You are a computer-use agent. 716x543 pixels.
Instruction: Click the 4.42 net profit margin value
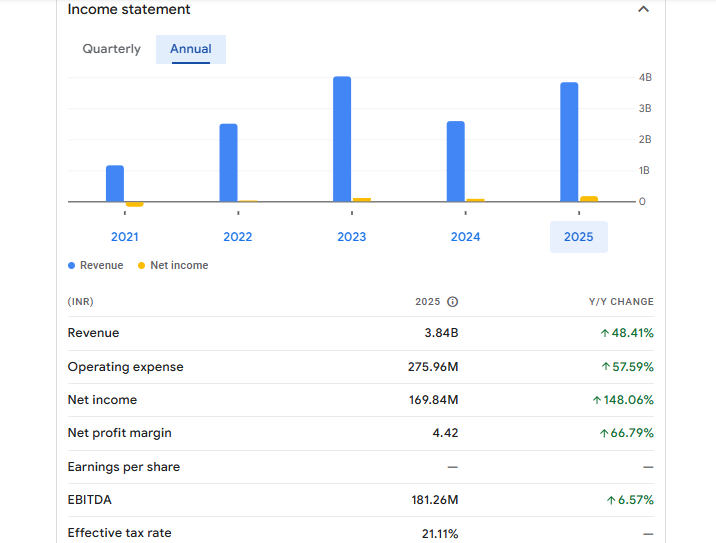[445, 433]
